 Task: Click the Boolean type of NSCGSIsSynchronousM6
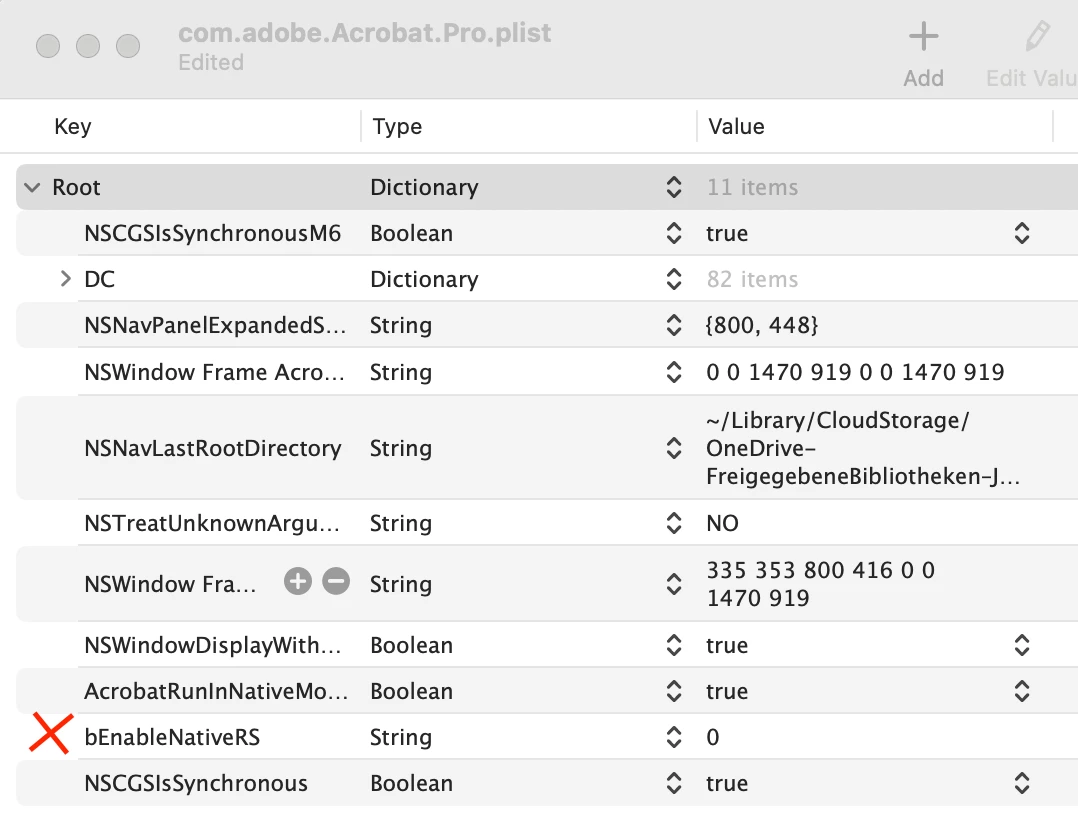[x=411, y=233]
